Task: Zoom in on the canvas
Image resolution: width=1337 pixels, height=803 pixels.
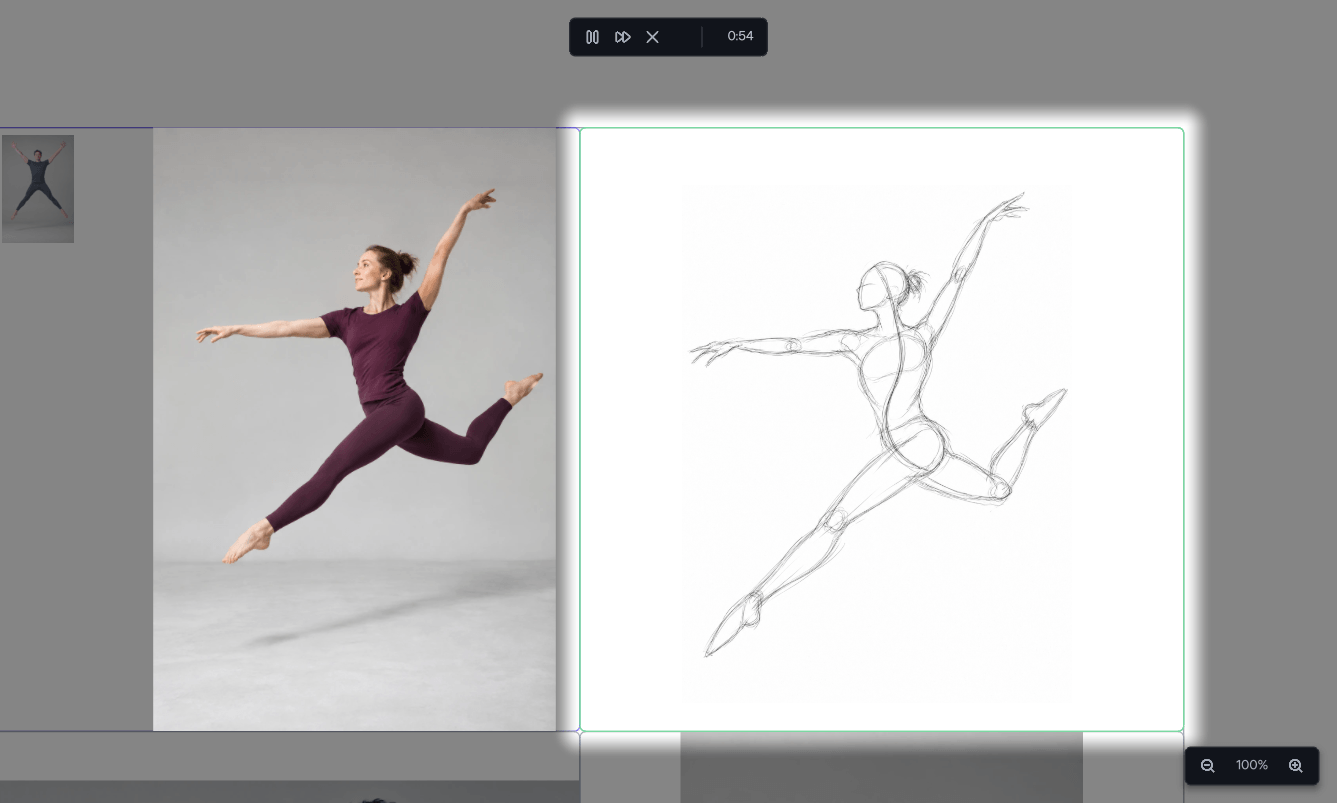Action: [1296, 766]
